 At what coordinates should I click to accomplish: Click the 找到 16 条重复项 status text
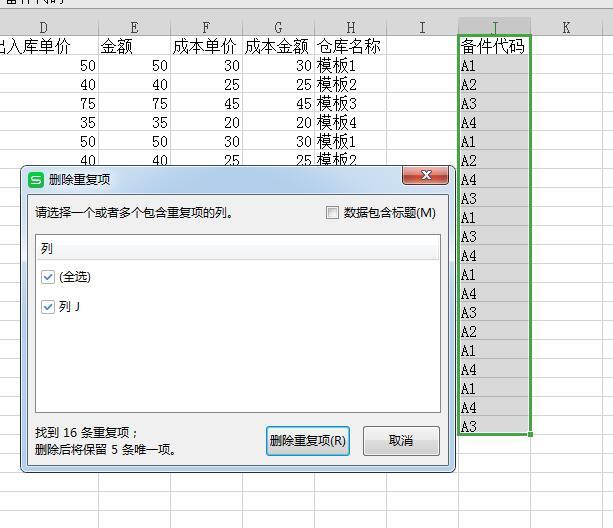(86, 432)
